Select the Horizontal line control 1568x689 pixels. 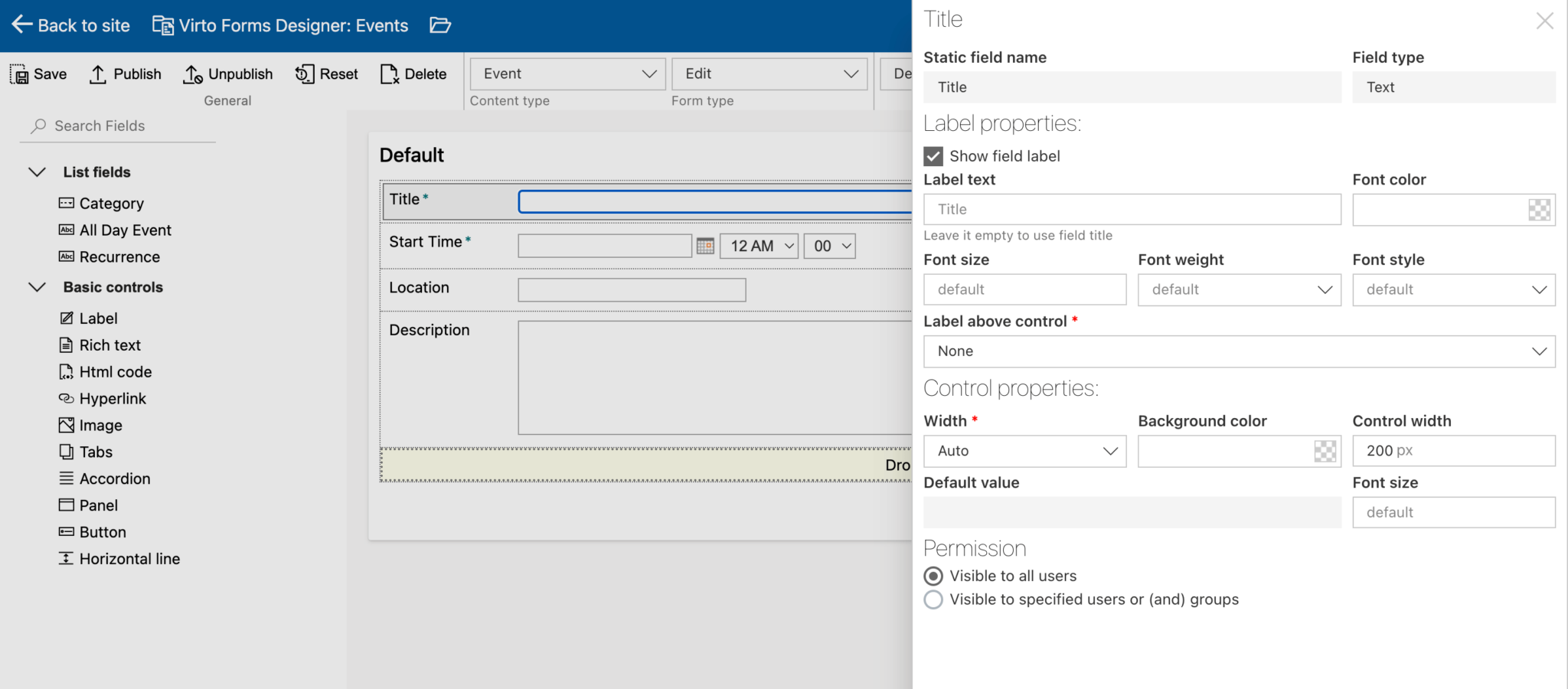129,558
